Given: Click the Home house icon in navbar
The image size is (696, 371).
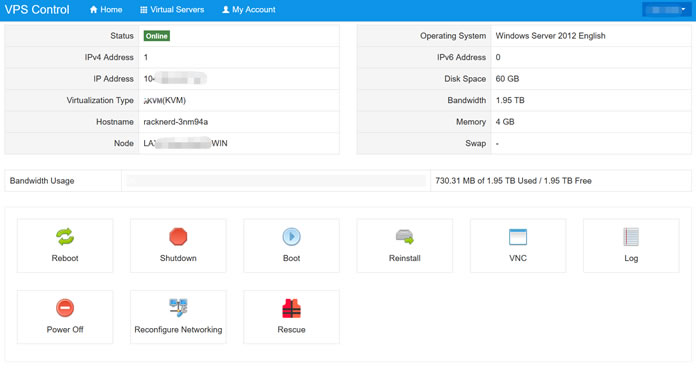Looking at the screenshot, I should point(93,9).
